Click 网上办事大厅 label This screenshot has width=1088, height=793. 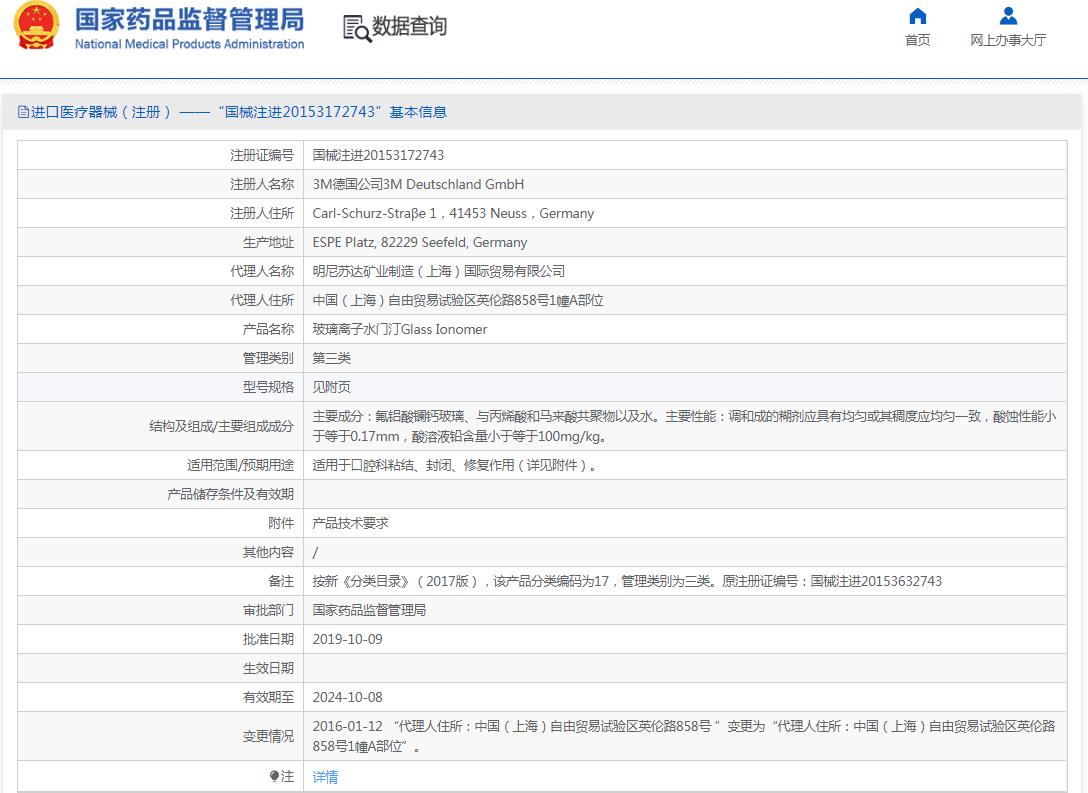[x=1008, y=40]
